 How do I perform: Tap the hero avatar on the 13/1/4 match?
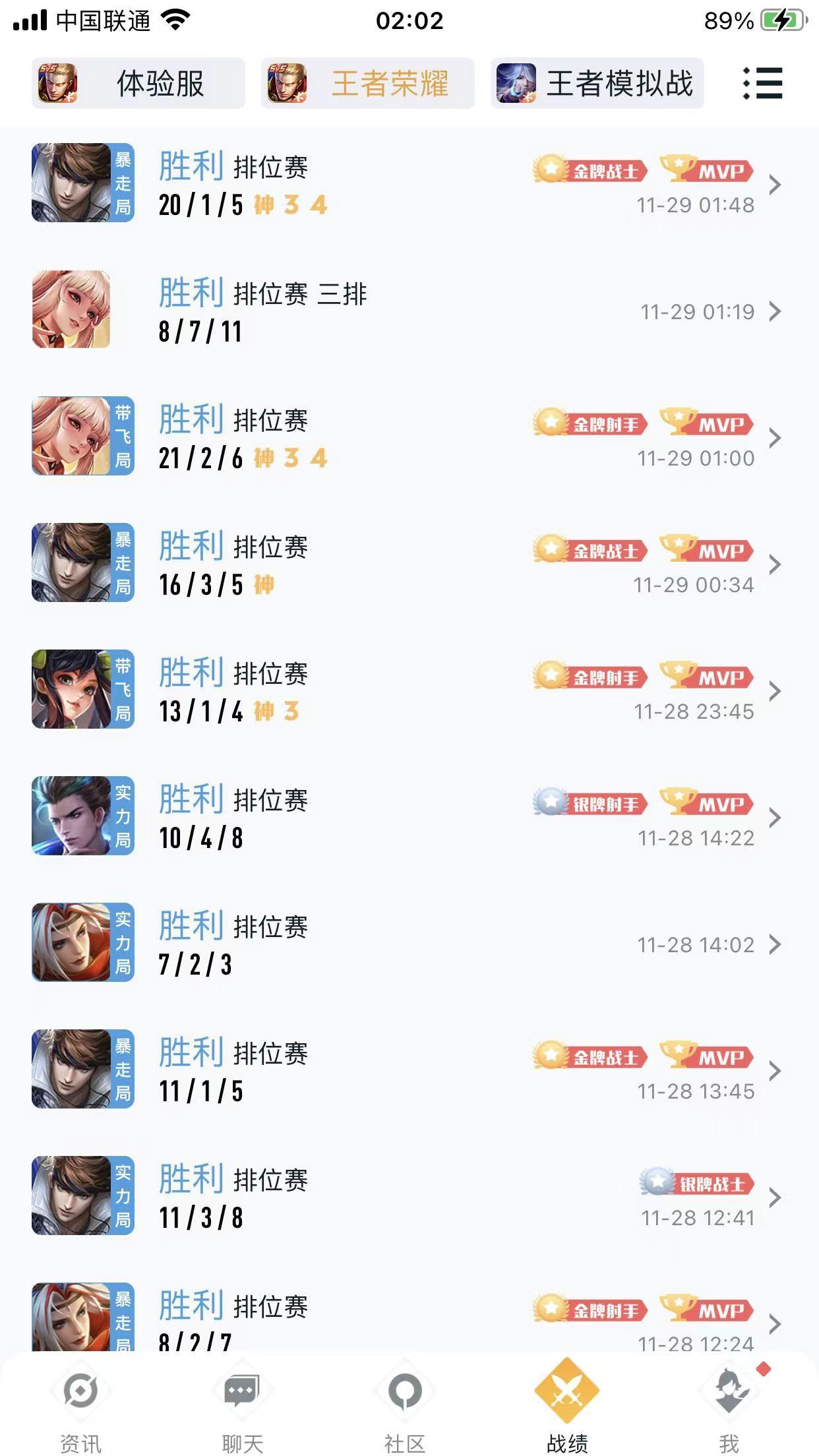tap(71, 689)
